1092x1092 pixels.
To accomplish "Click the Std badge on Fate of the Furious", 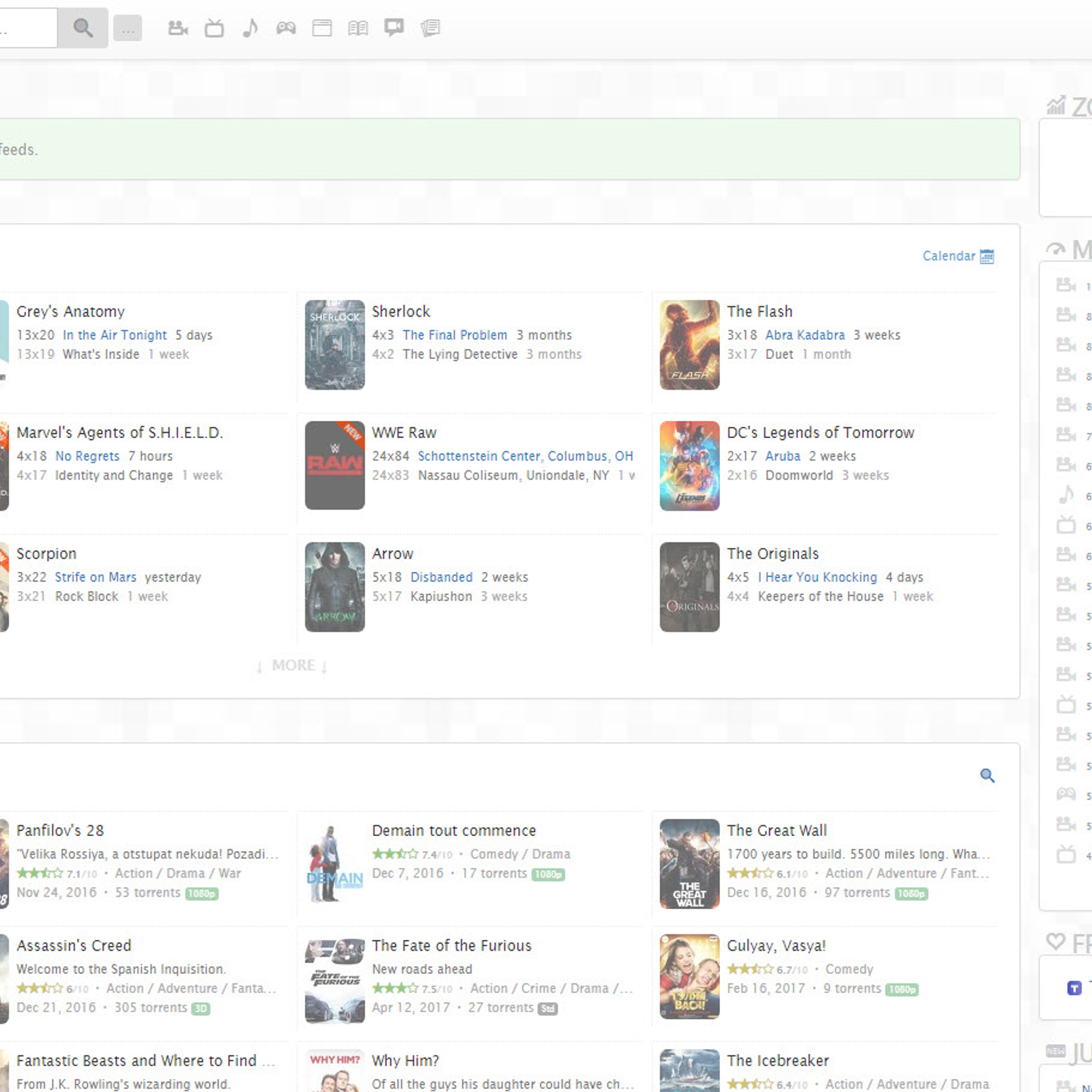I will (547, 1009).
